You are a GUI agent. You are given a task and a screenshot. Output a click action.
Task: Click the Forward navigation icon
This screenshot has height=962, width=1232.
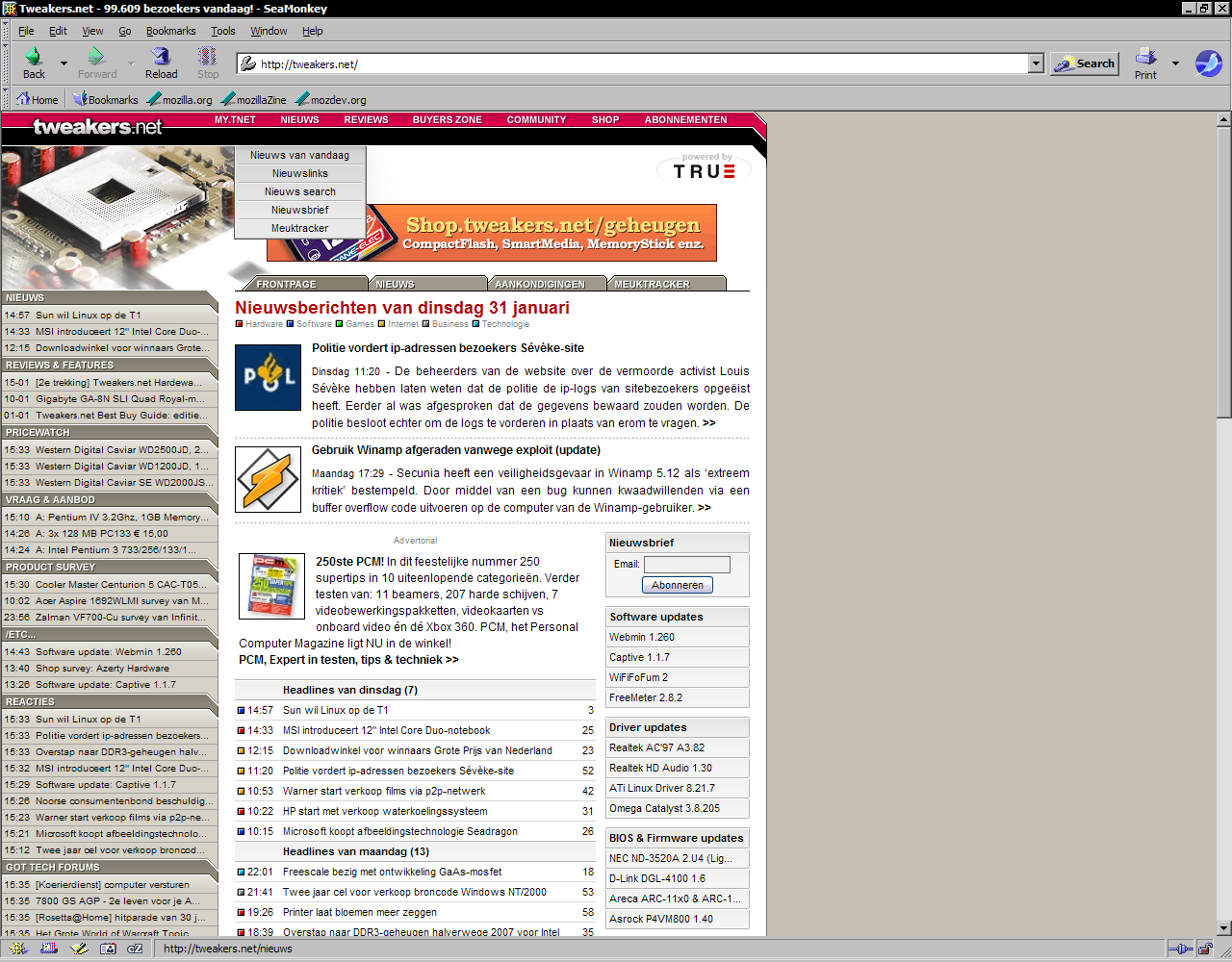(x=96, y=57)
